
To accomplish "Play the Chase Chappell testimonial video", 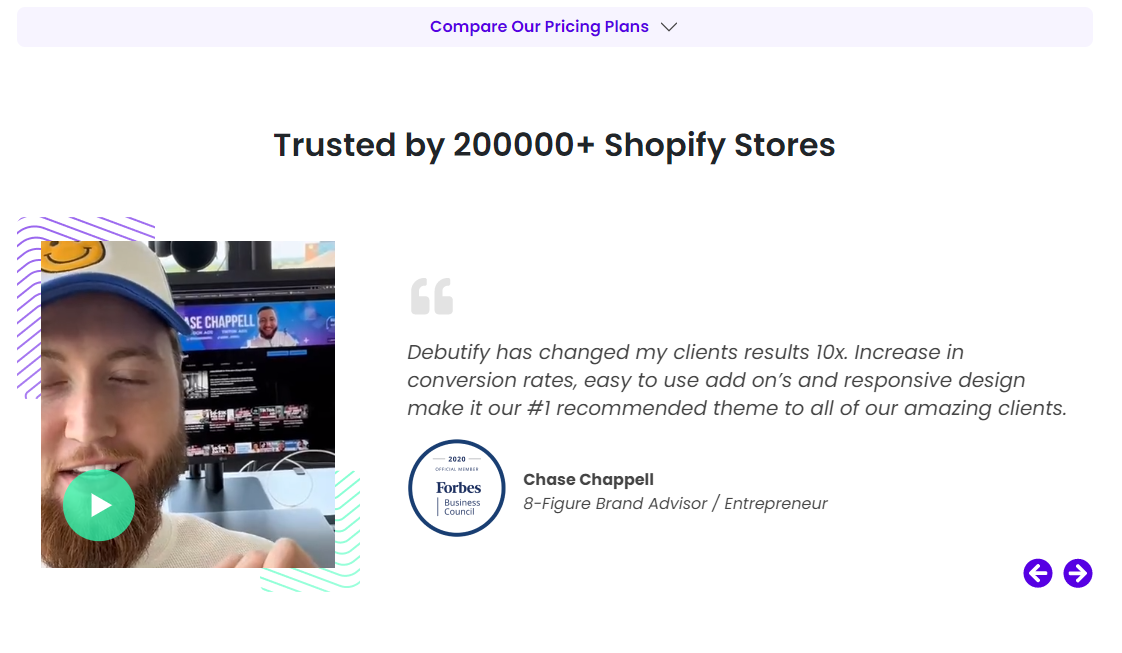I will coord(99,505).
